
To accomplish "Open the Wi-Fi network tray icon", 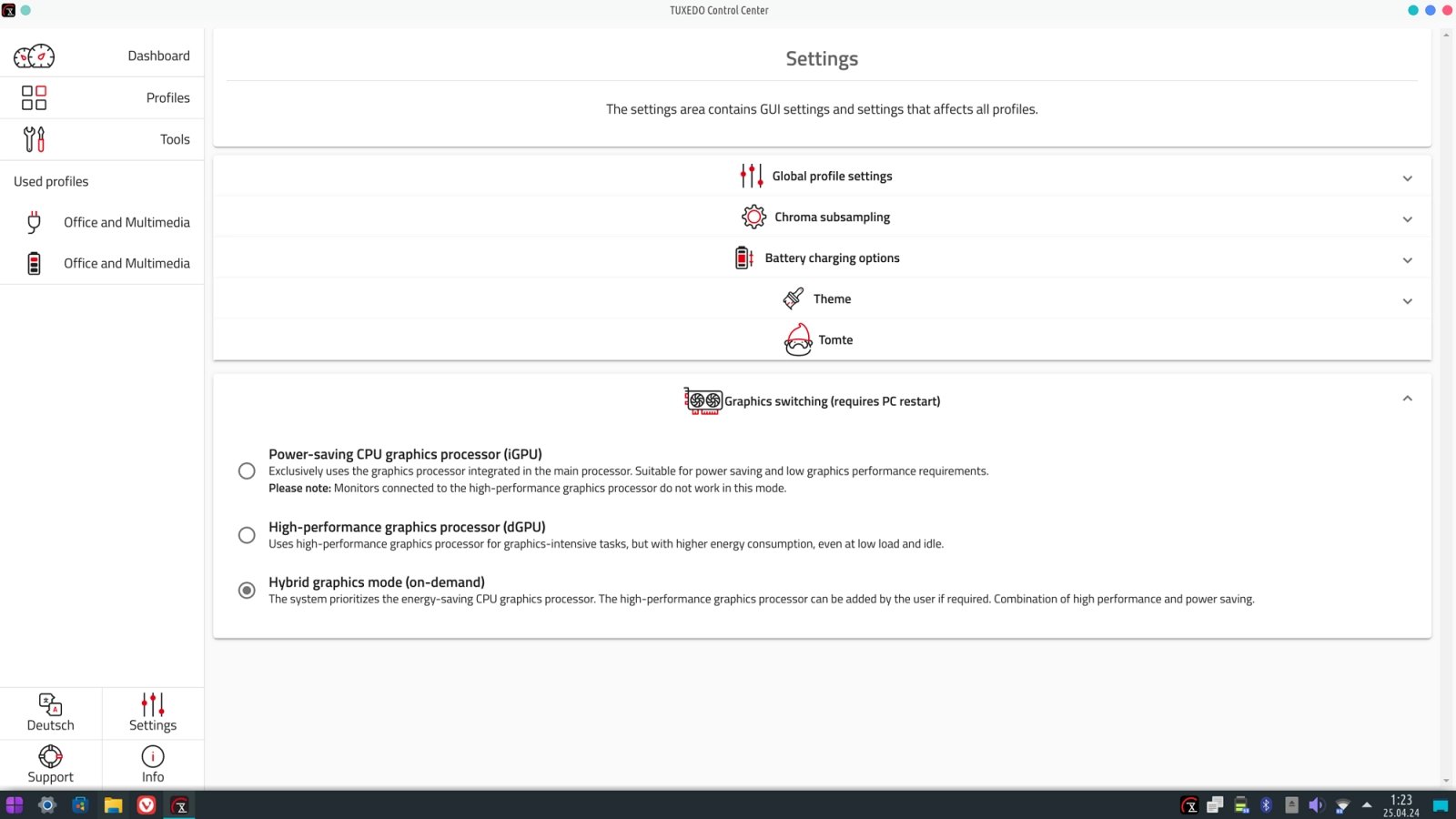I will 1342,805.
